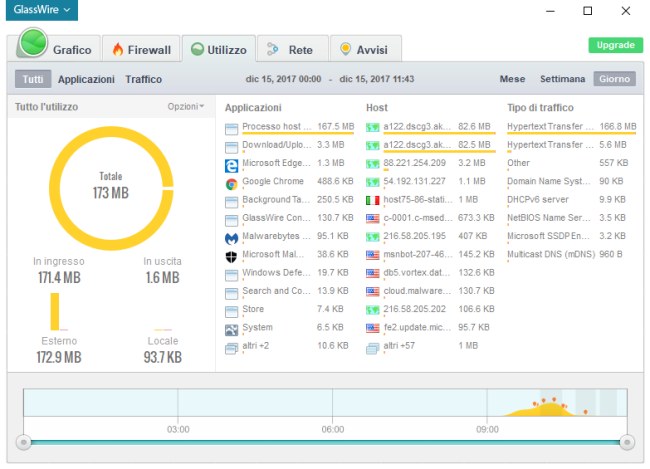Select the left timeline range handle

(x=24, y=442)
